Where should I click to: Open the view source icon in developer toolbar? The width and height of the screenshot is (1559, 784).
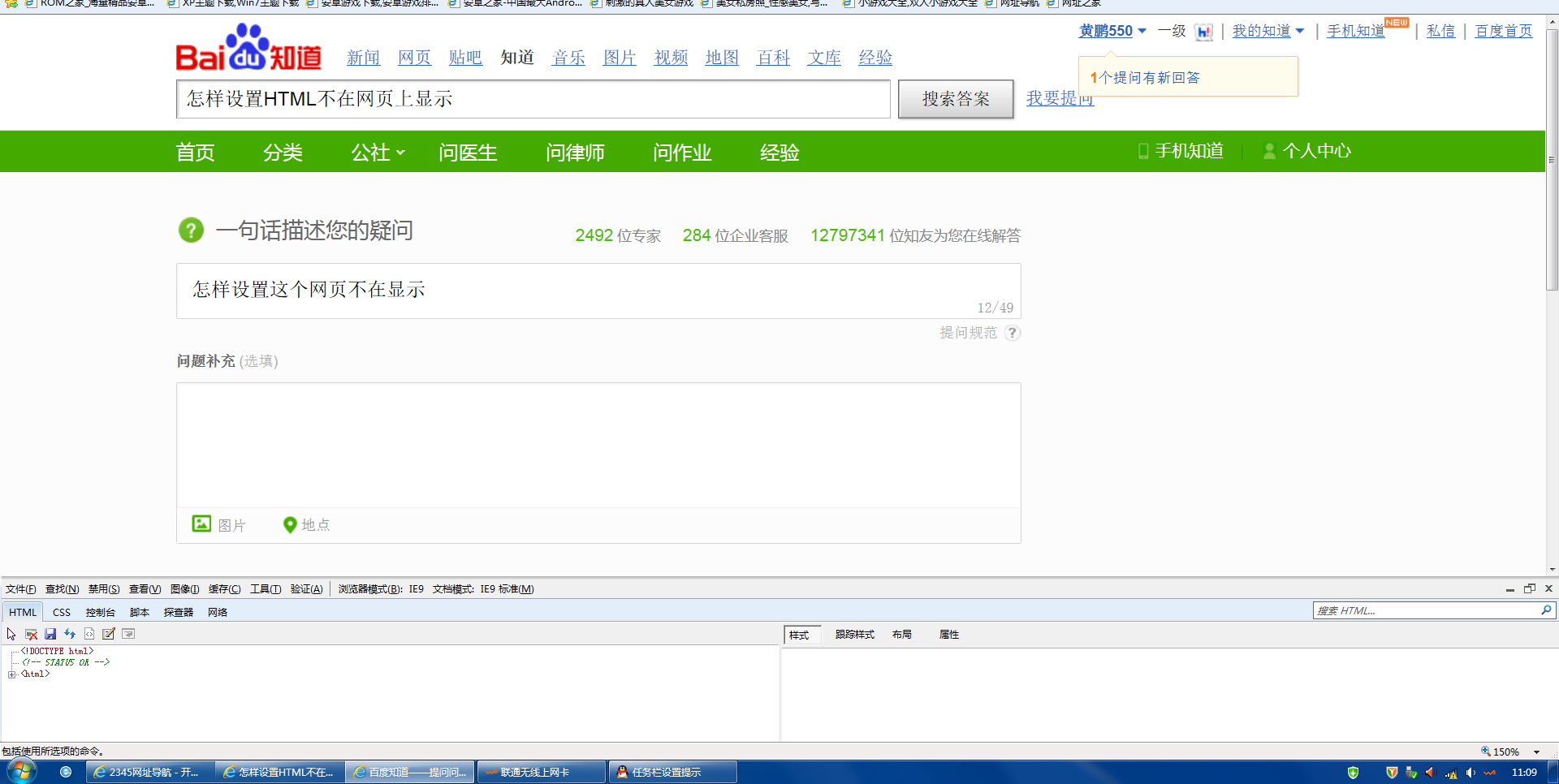tap(89, 634)
